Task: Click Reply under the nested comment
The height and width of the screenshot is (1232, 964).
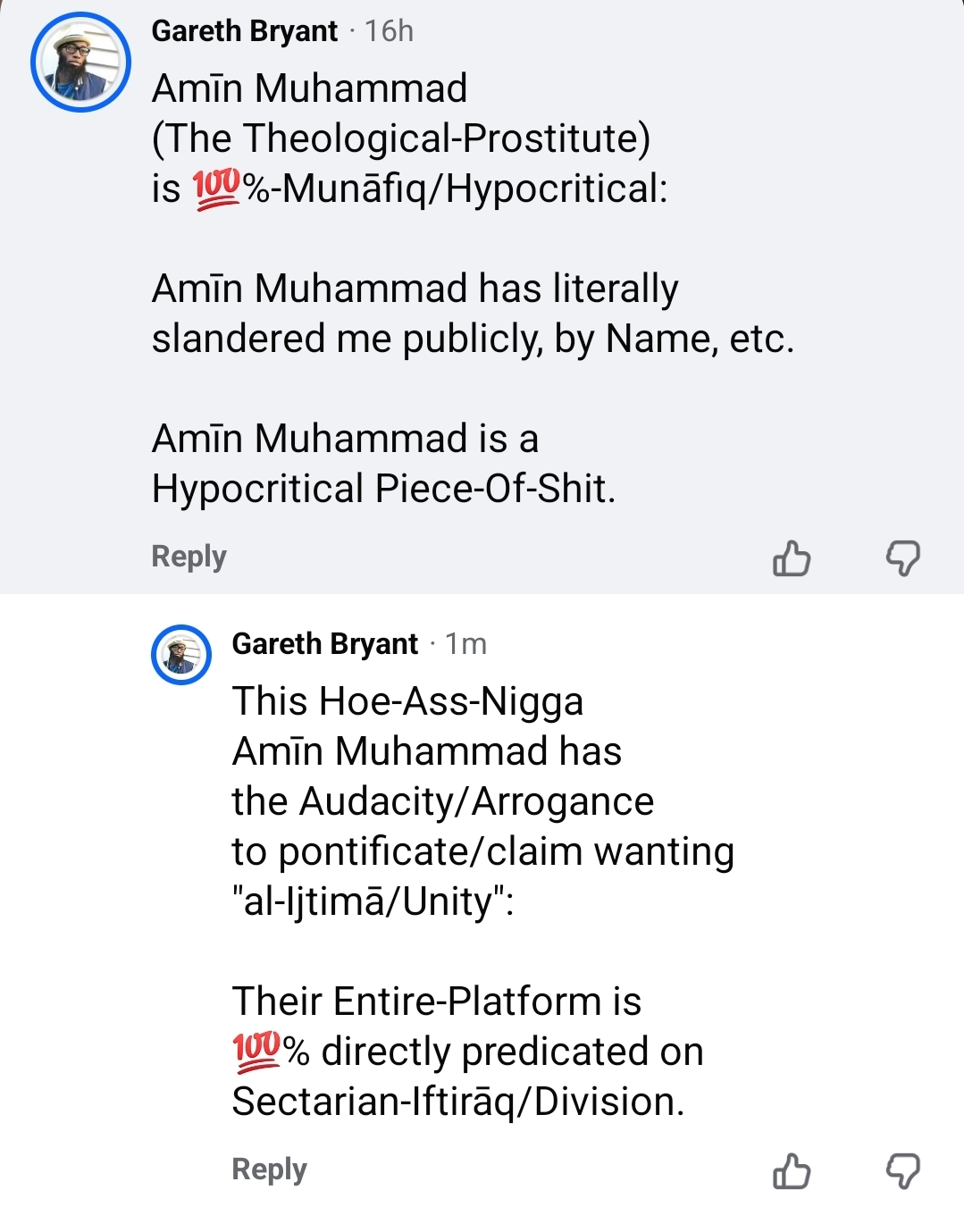Action: coord(267,1168)
